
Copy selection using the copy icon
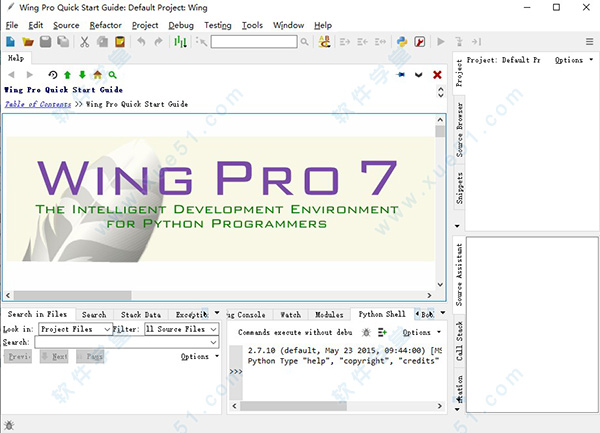(102, 41)
